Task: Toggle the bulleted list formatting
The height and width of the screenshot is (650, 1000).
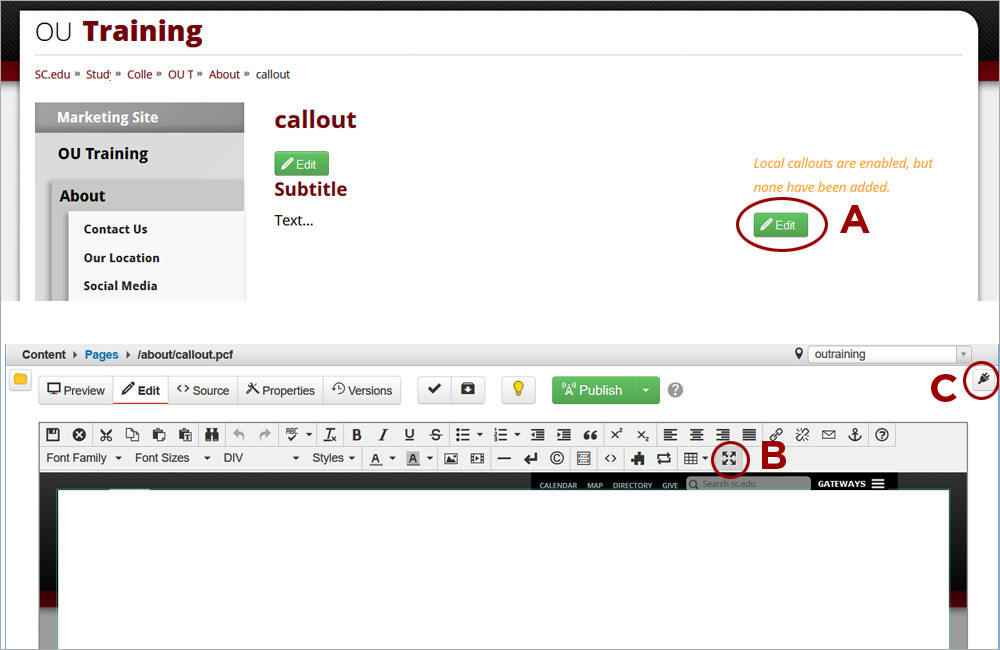Action: point(463,434)
